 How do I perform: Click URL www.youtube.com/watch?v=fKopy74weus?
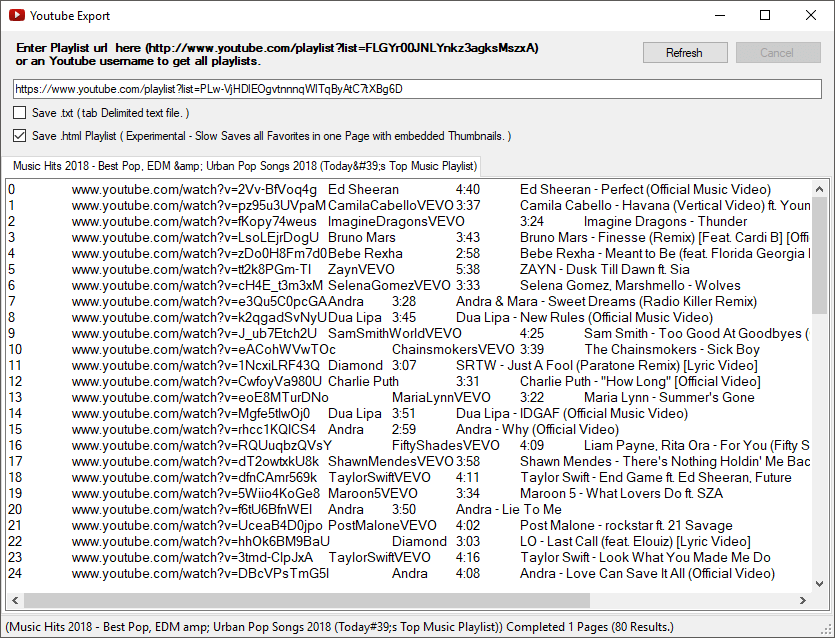(194, 222)
